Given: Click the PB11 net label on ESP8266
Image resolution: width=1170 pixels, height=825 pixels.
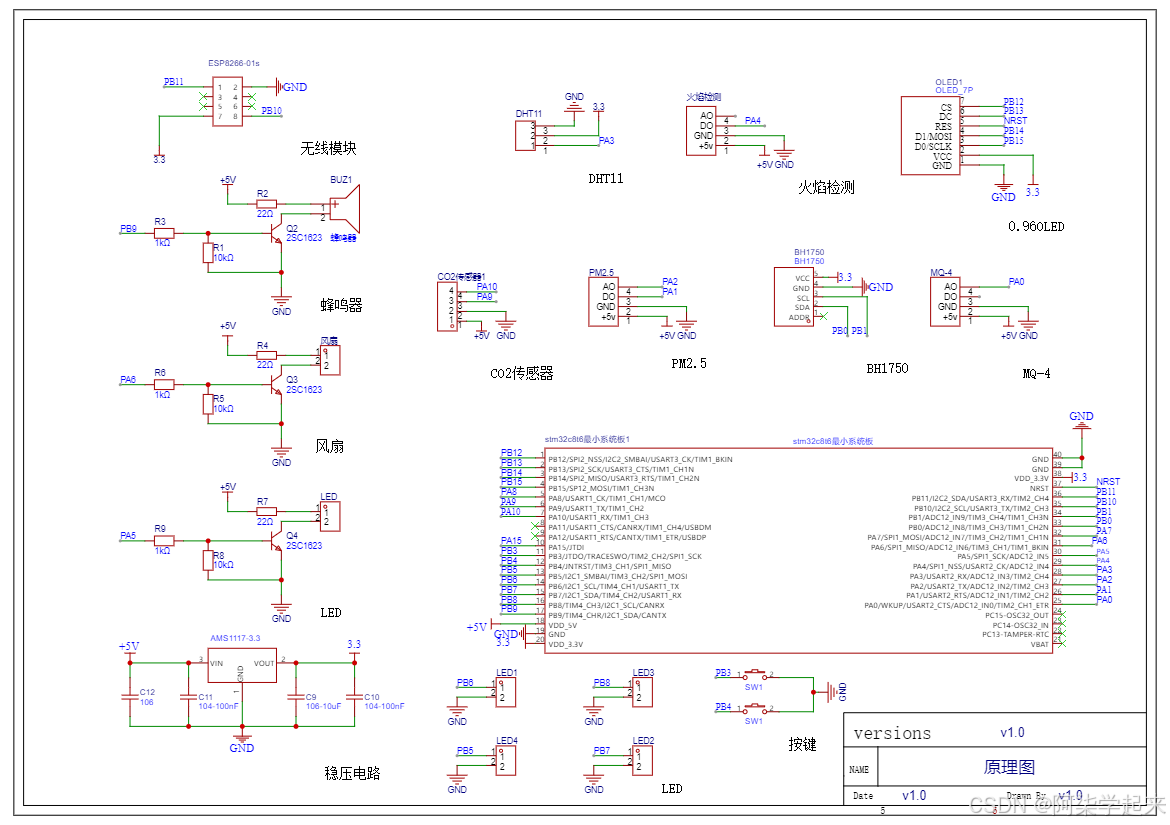Looking at the screenshot, I should pos(174,82).
